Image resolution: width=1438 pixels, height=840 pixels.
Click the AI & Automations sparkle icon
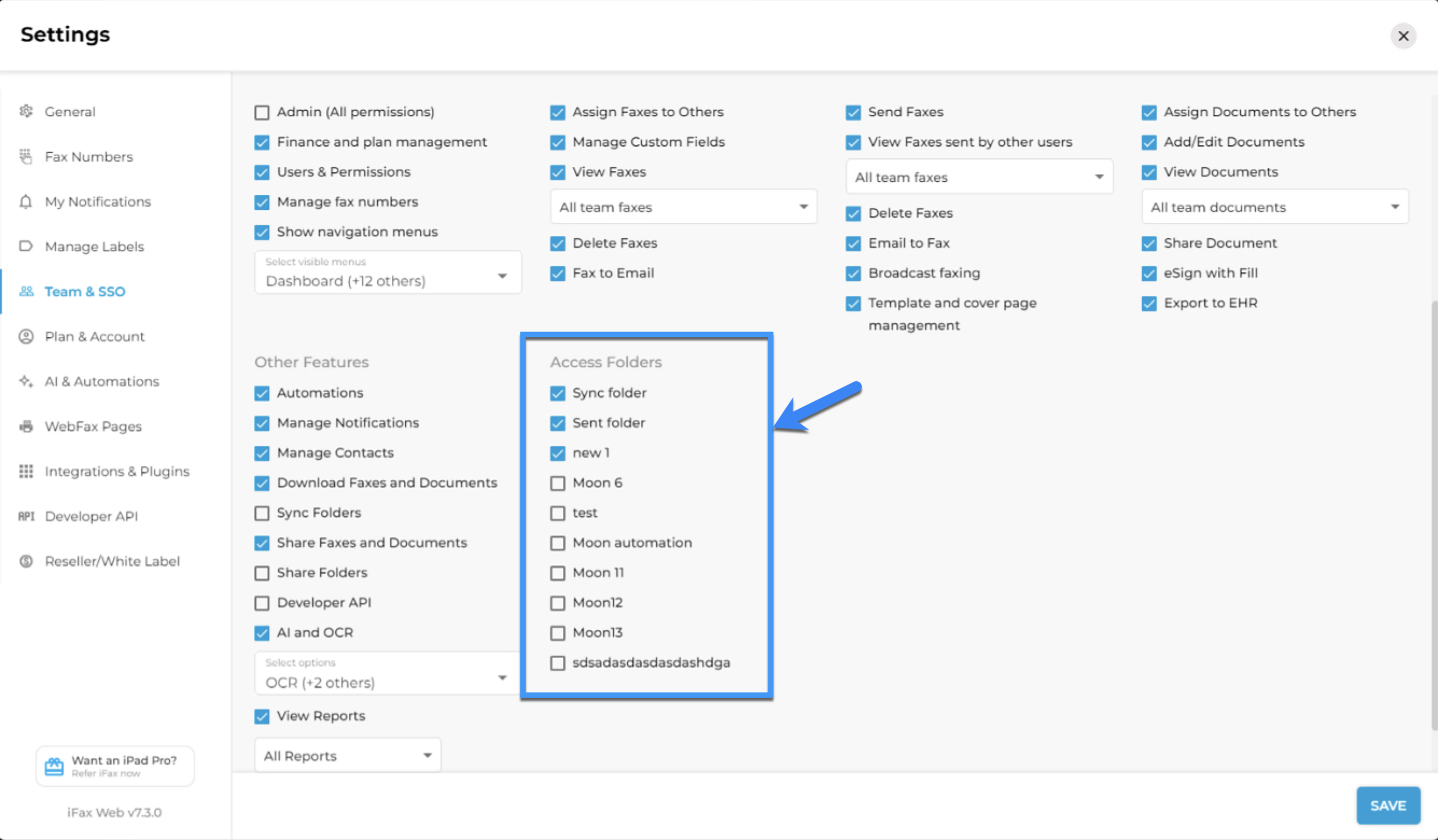[x=26, y=381]
